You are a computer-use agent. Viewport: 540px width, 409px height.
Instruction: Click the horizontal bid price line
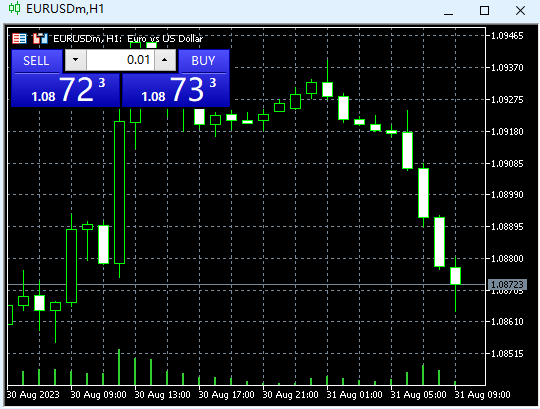[247, 284]
